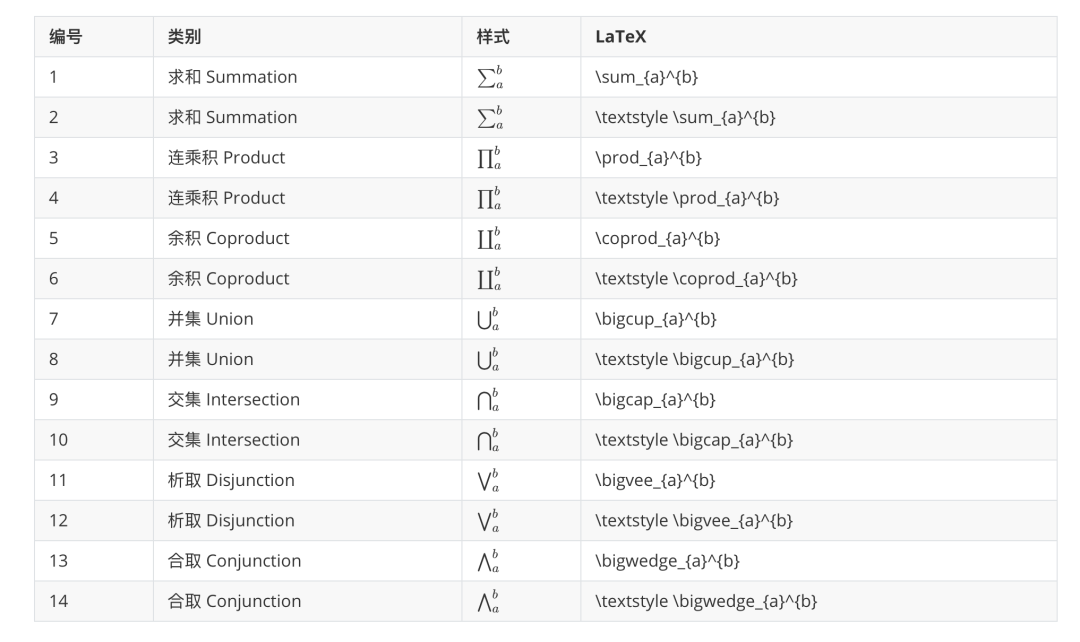The image size is (1080, 642).
Task: Click the 编号 column header
Action: click(x=65, y=37)
